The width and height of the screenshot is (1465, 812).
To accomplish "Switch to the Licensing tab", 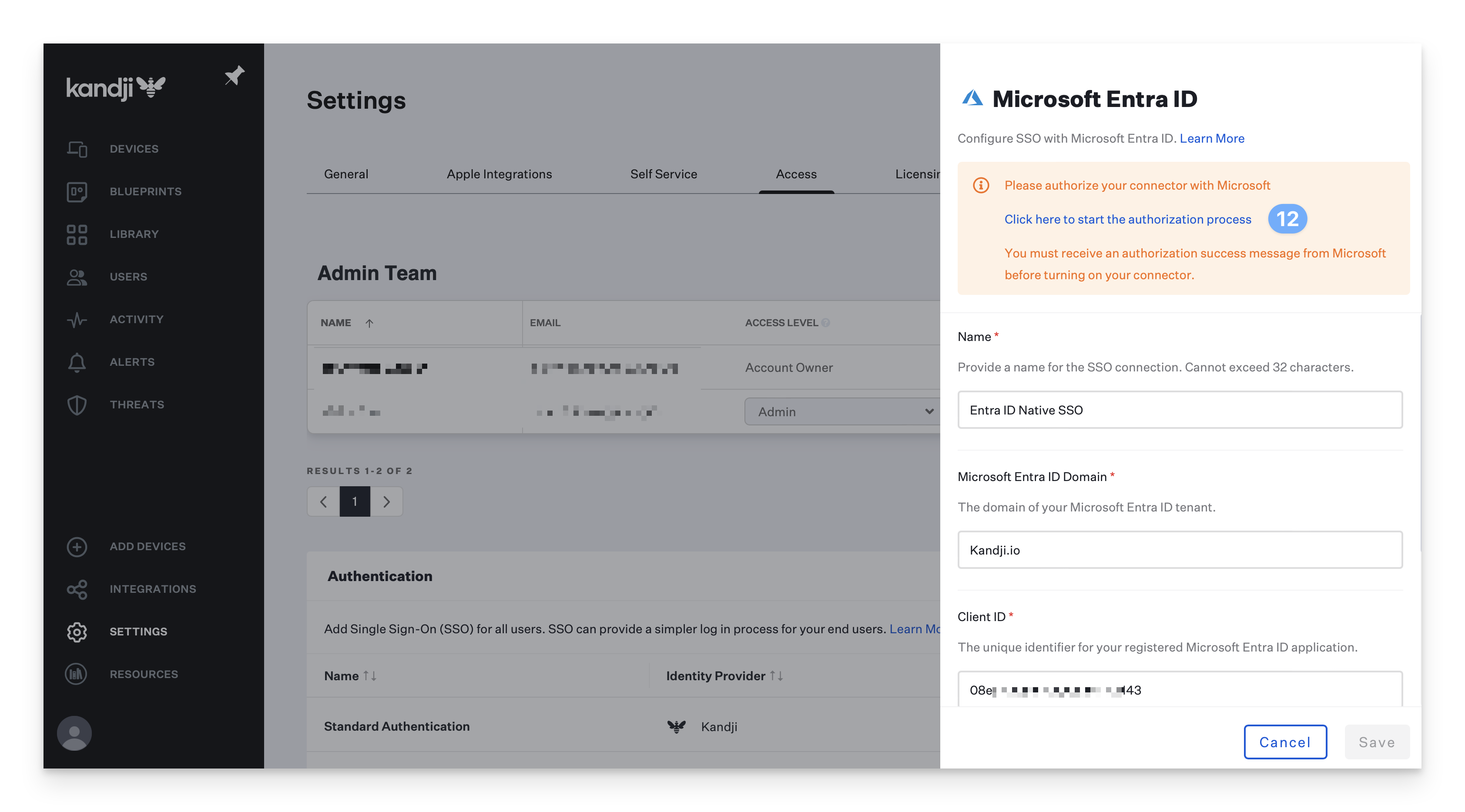I will point(917,174).
